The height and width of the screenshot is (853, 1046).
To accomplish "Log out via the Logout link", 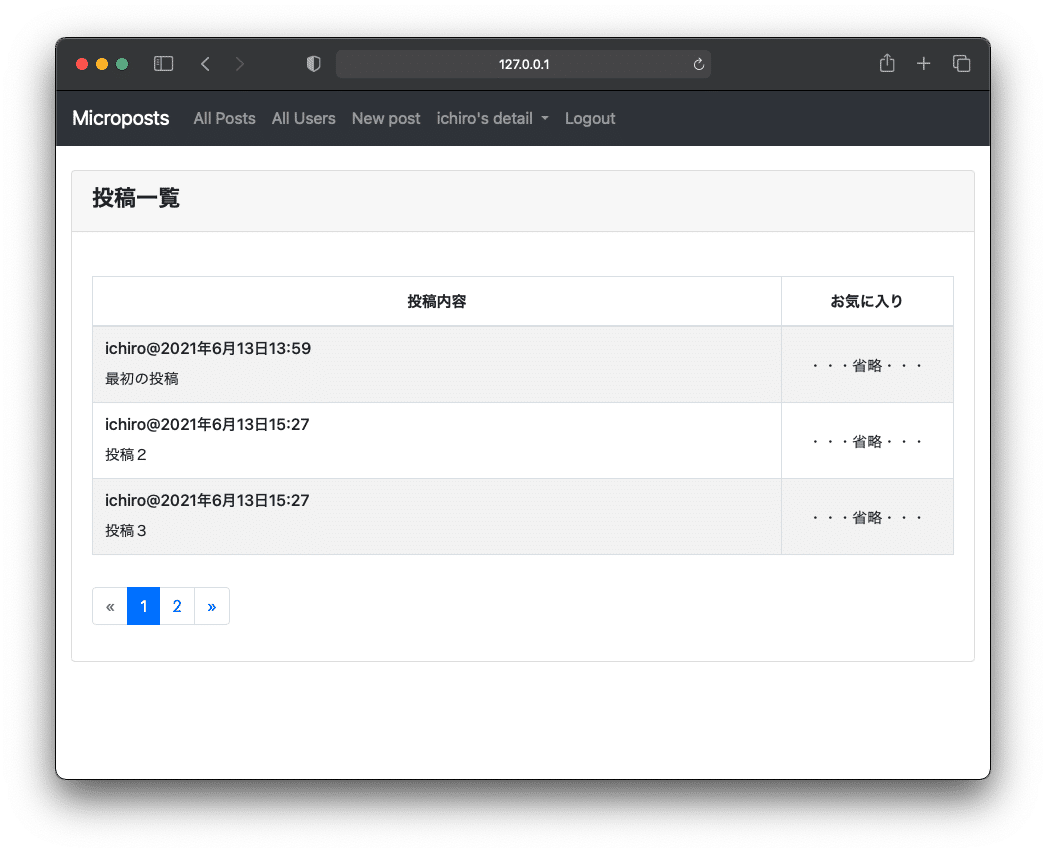I will point(590,118).
